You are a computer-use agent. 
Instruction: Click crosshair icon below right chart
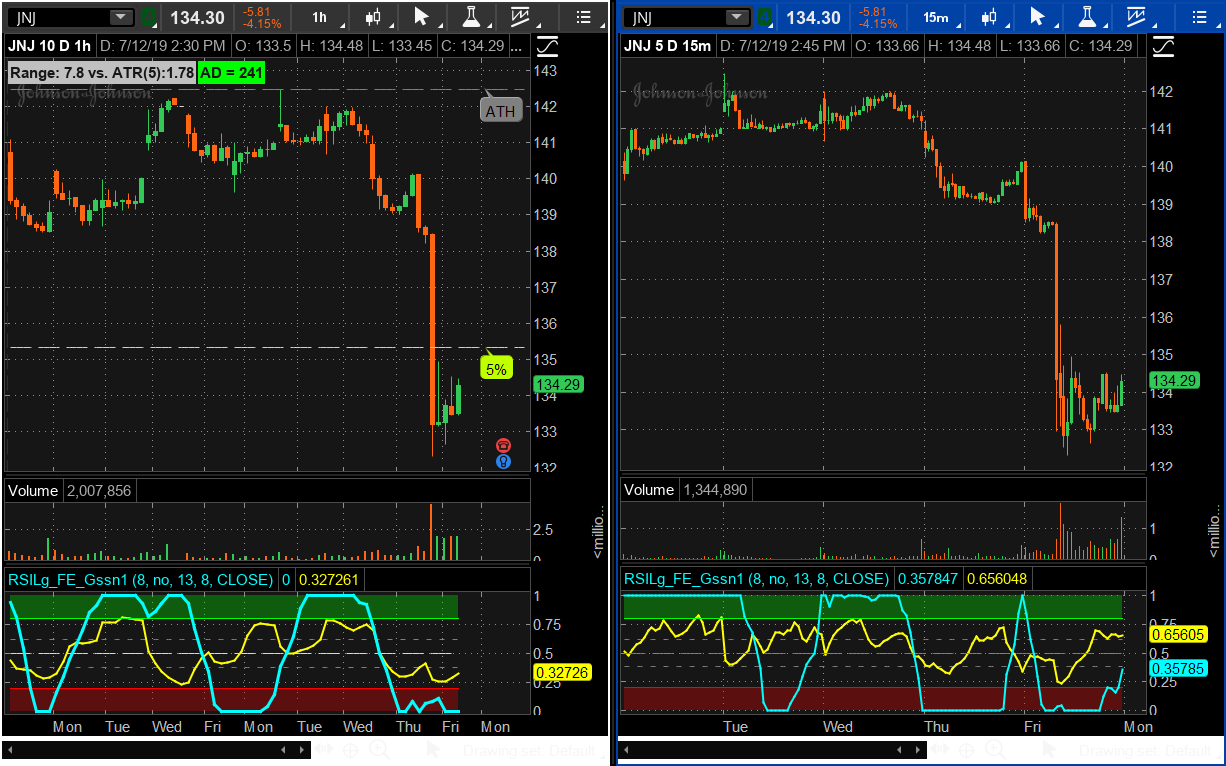pyautogui.click(x=967, y=749)
